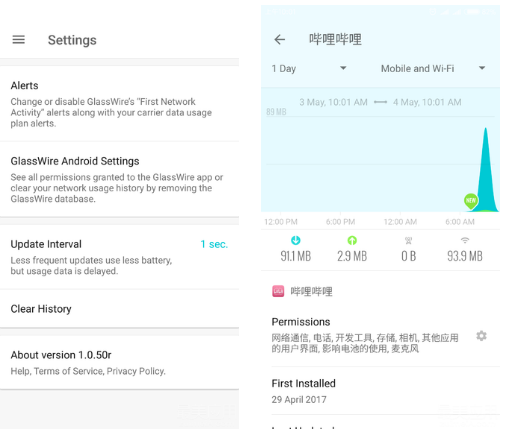Tap the pink 哔哩哔哩 app icon
This screenshot has width=505, height=434.
point(278,291)
